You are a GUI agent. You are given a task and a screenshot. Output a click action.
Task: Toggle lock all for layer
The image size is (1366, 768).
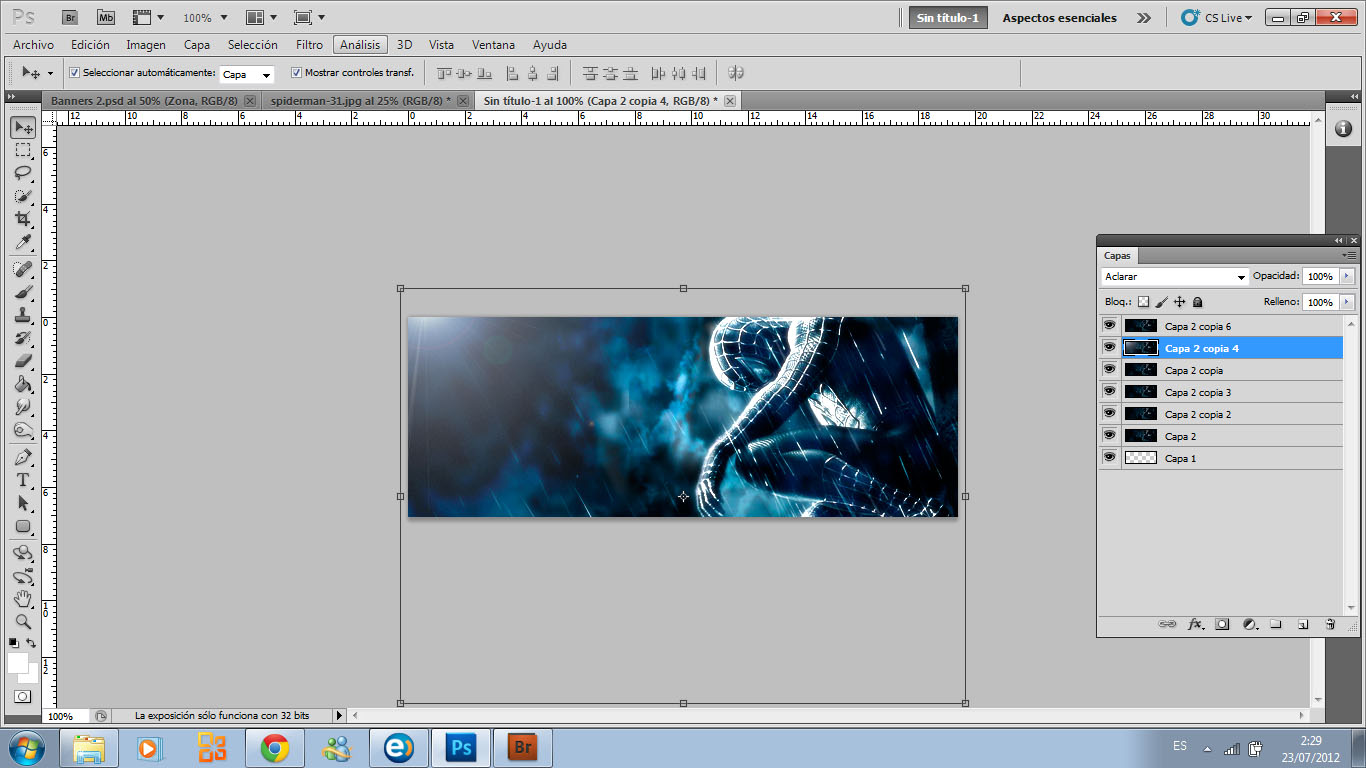[x=1198, y=301]
